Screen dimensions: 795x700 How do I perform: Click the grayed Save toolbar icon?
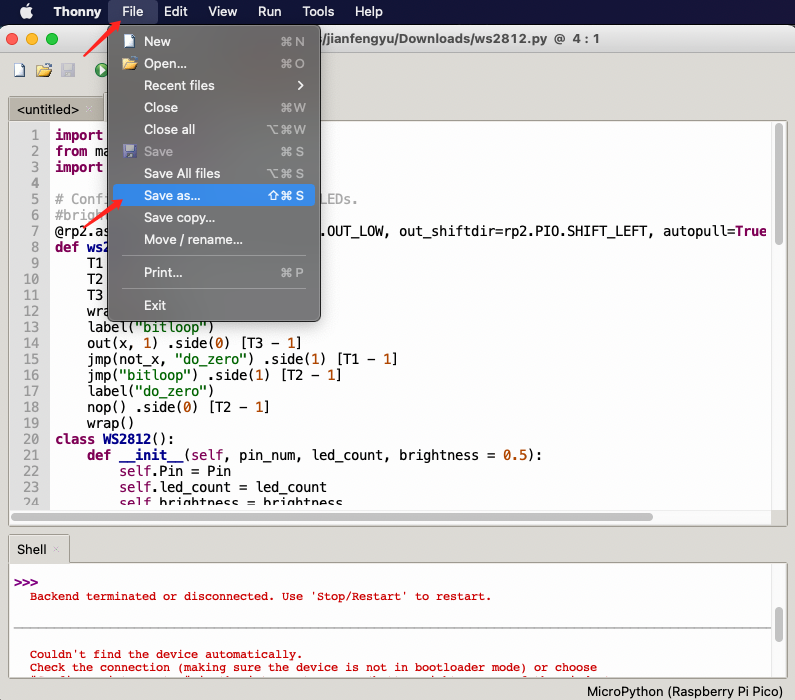point(68,70)
